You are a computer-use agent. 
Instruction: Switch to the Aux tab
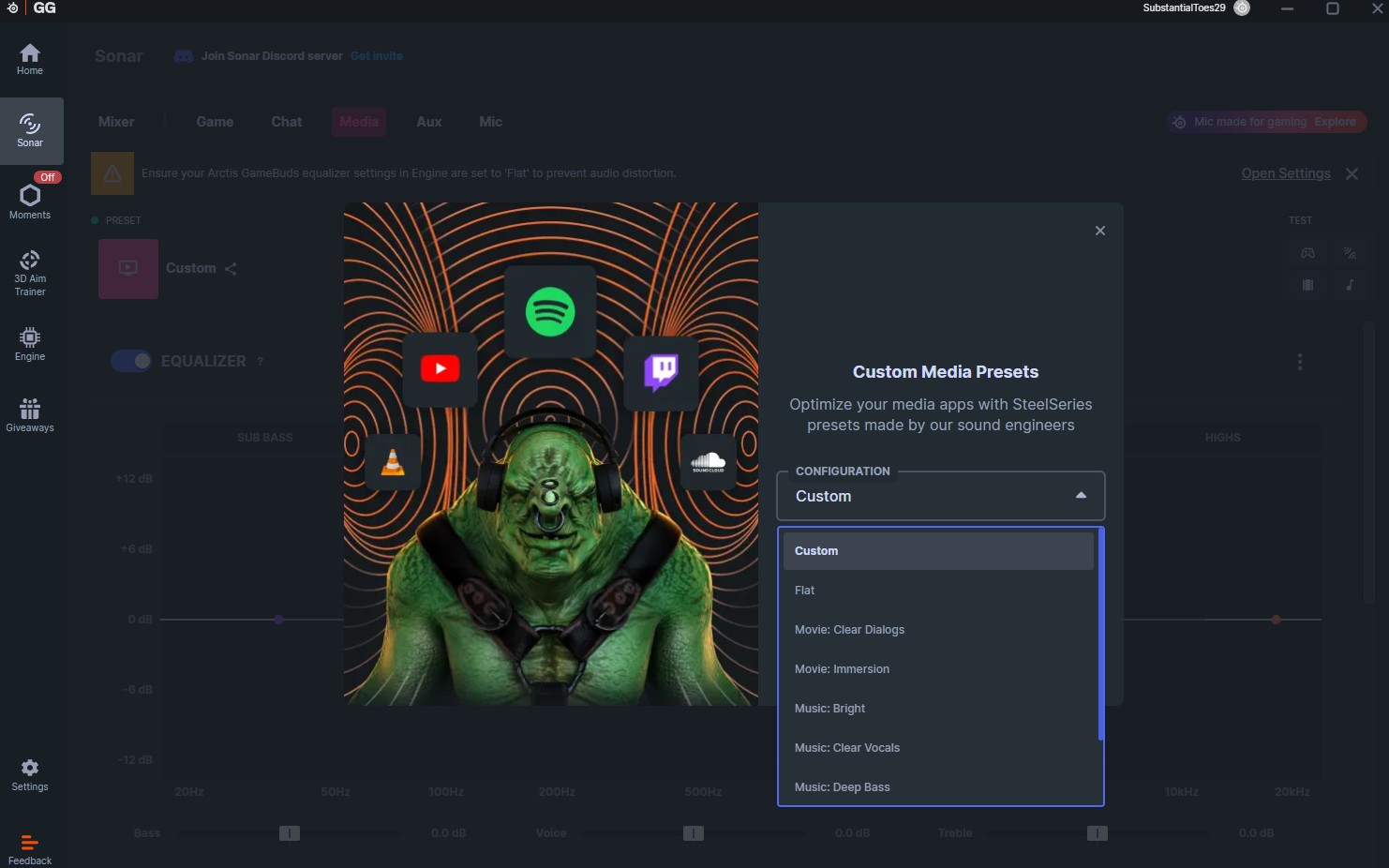[429, 122]
